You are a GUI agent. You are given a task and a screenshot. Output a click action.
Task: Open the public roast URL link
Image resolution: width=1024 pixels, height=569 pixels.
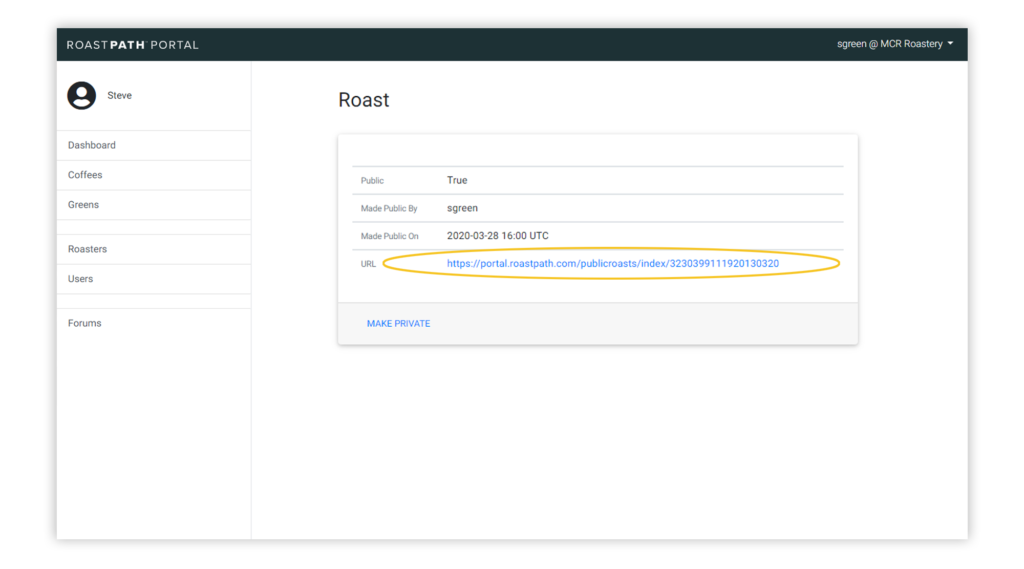613,263
